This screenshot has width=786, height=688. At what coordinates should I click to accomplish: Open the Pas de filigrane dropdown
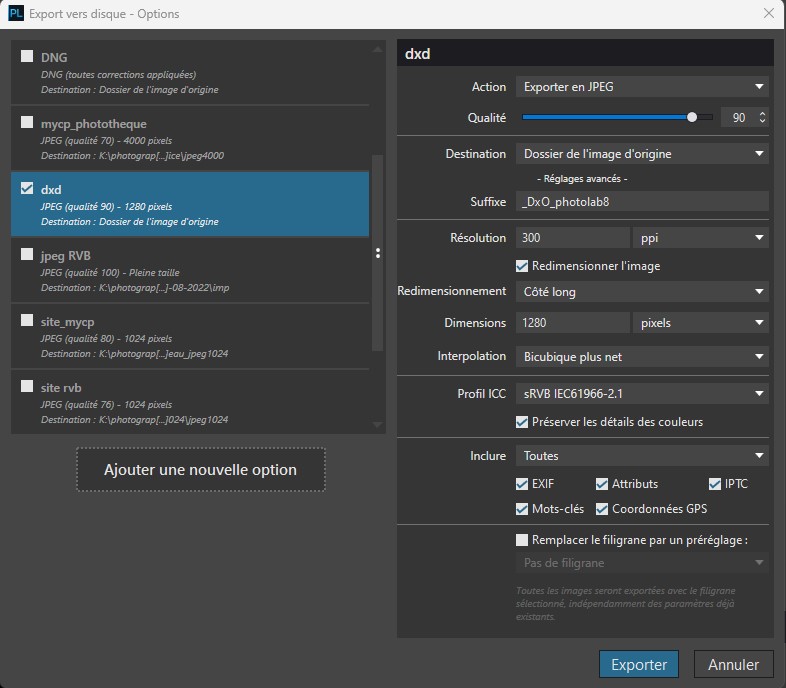point(642,563)
